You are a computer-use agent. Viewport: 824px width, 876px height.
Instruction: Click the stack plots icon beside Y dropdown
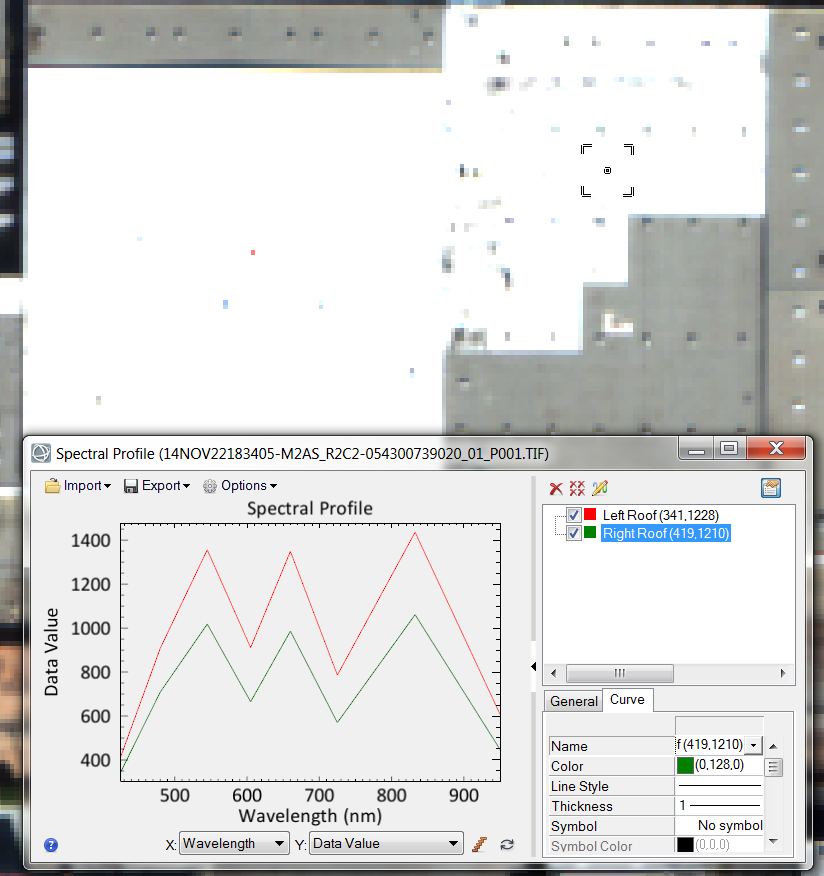(479, 844)
